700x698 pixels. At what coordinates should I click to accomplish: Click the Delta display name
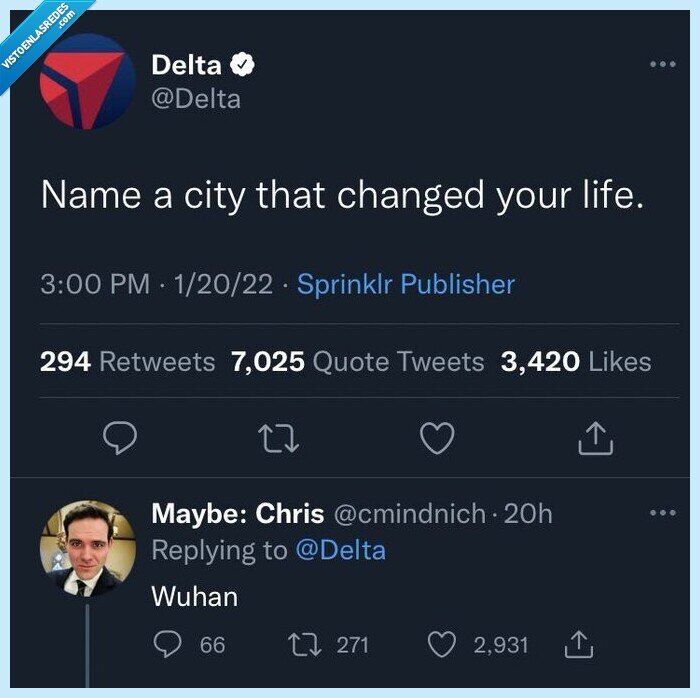(x=186, y=66)
